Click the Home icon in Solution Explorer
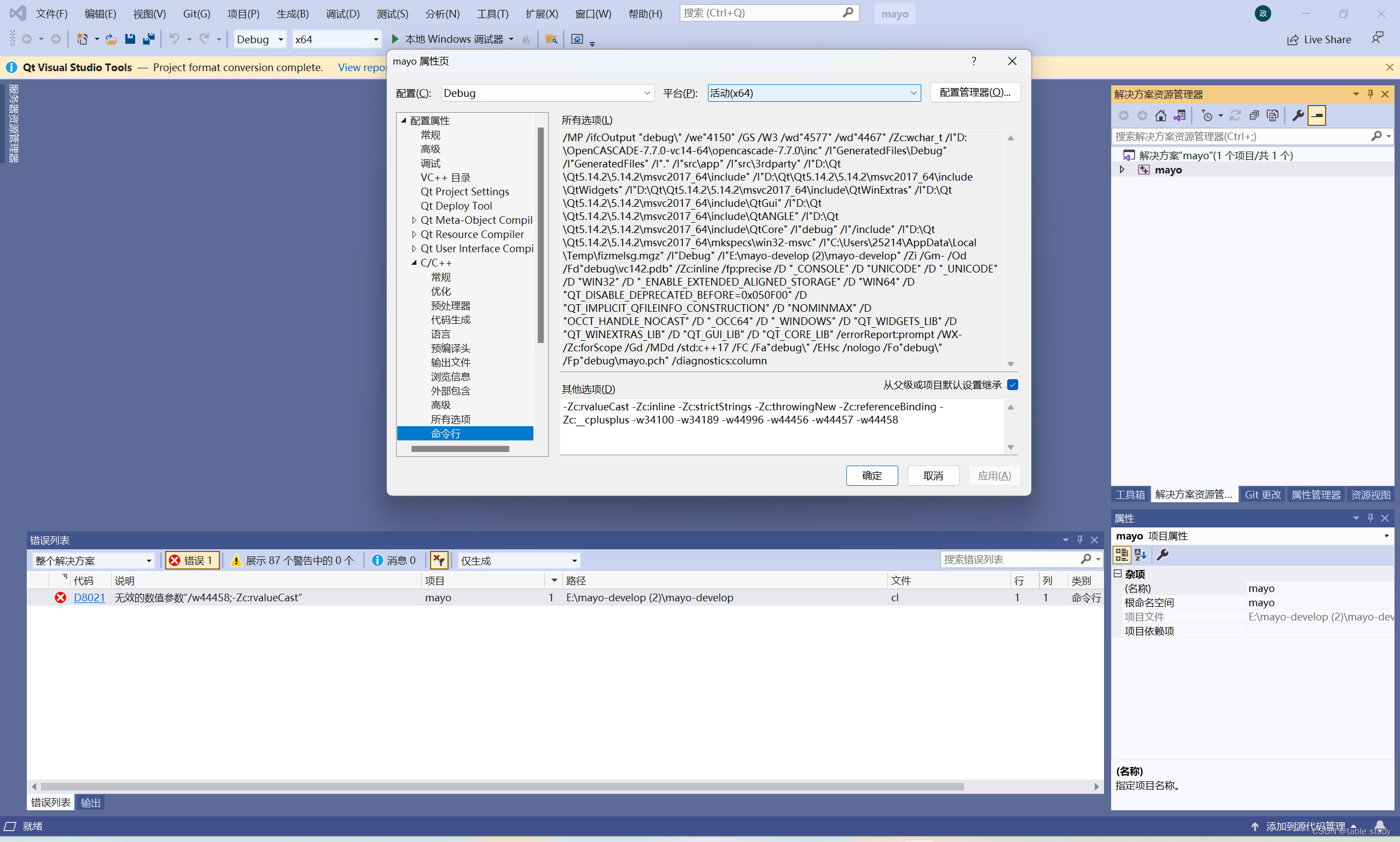The height and width of the screenshot is (842, 1400). point(1160,116)
